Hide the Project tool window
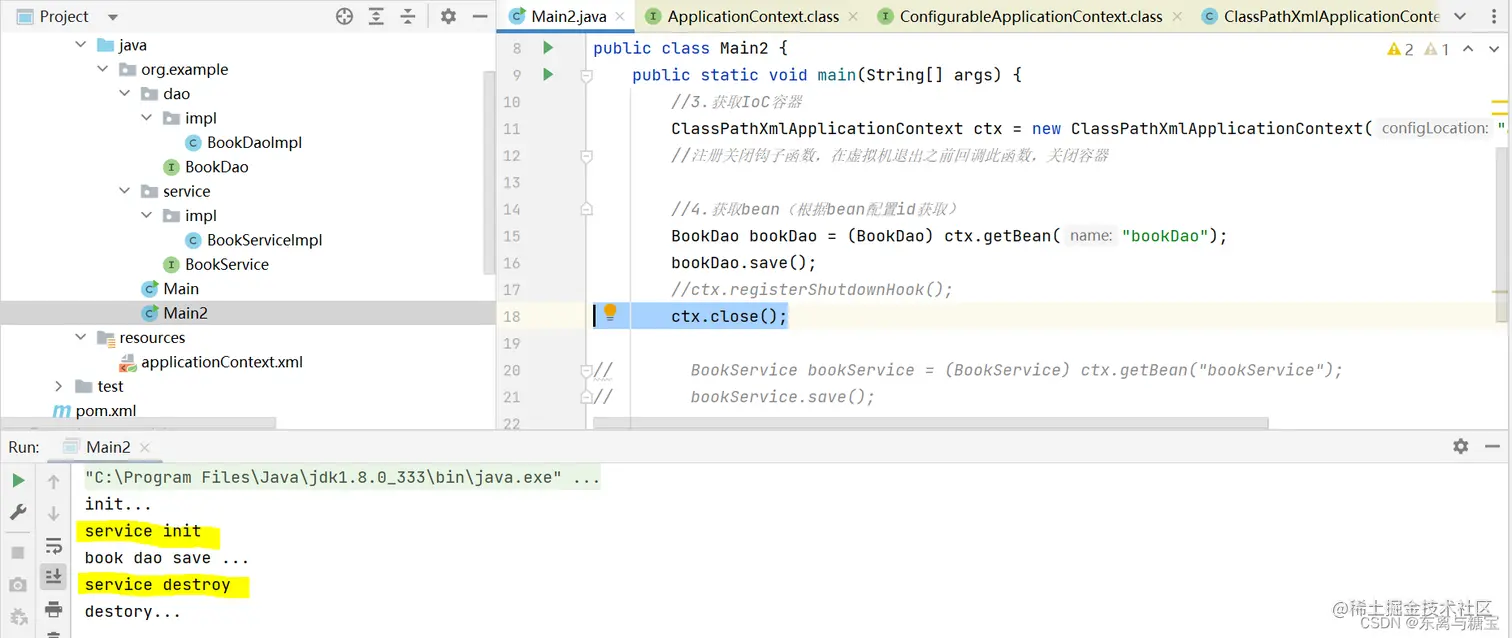This screenshot has height=638, width=1512. coord(479,16)
